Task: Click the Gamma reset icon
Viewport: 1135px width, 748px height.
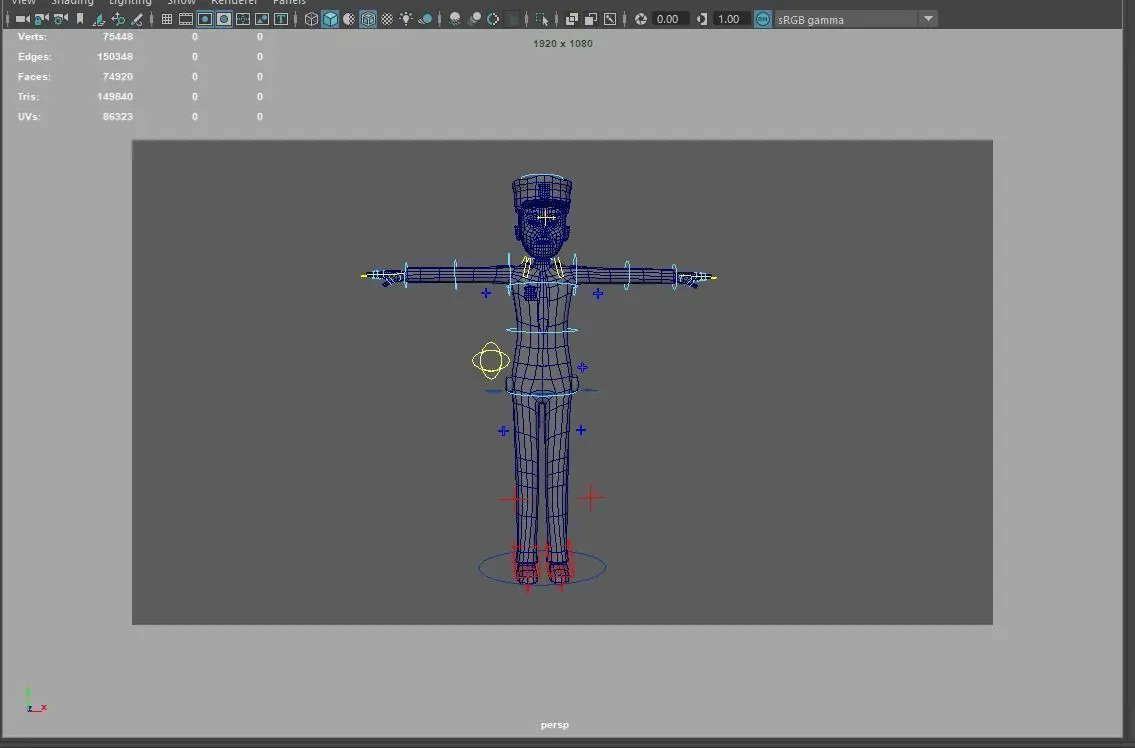Action: point(701,20)
